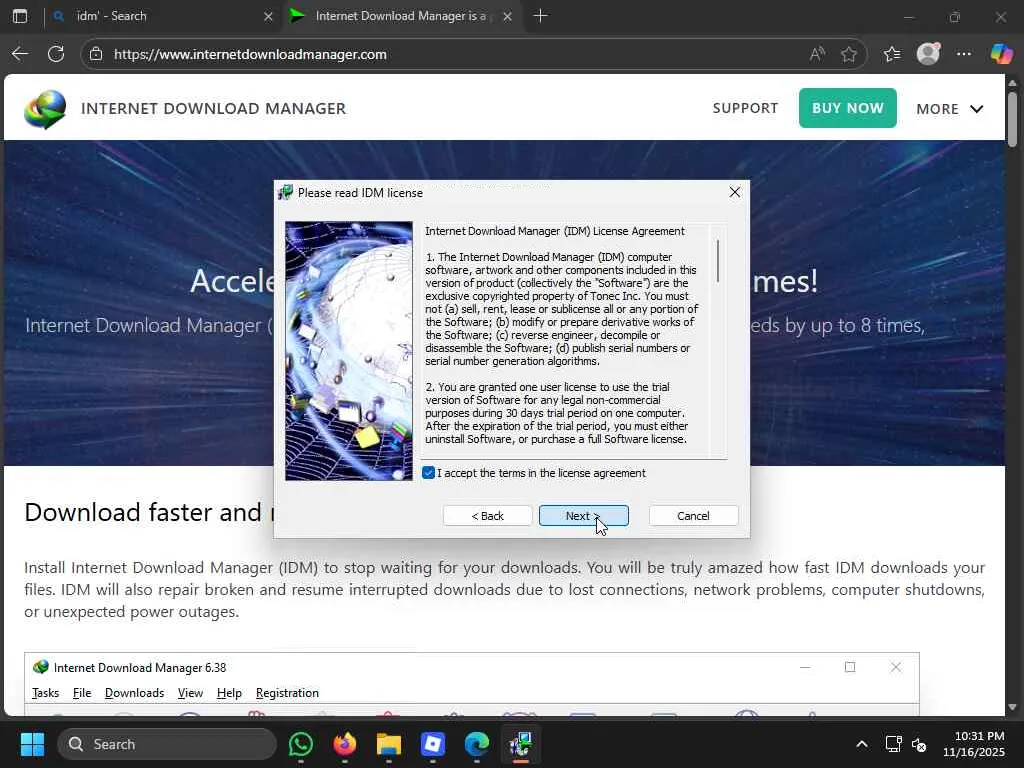Open the SUPPORT link on the website
The height and width of the screenshot is (768, 1024).
point(745,108)
